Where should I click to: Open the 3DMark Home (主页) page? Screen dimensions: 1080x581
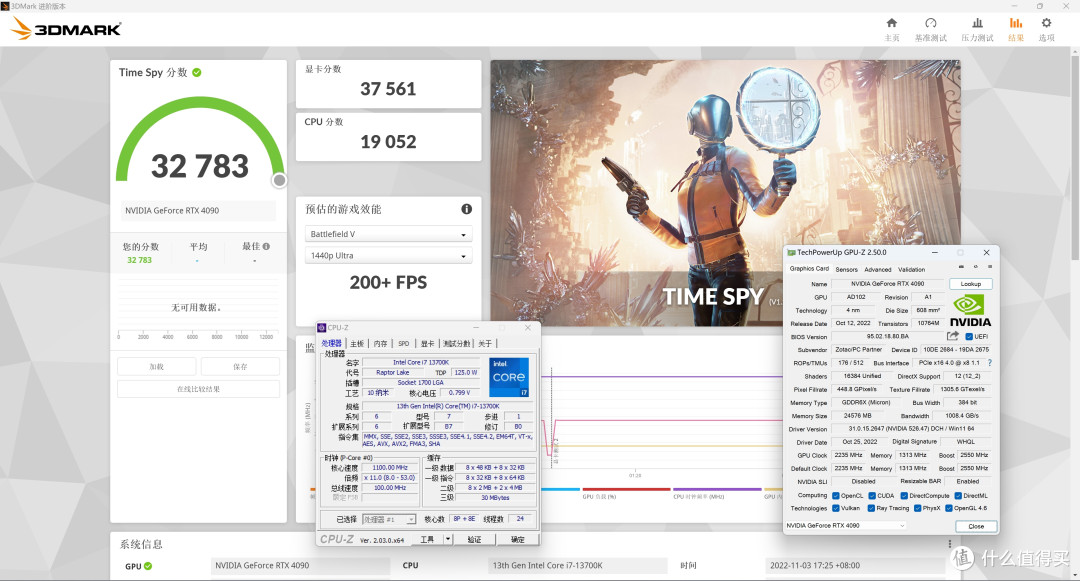pos(892,30)
